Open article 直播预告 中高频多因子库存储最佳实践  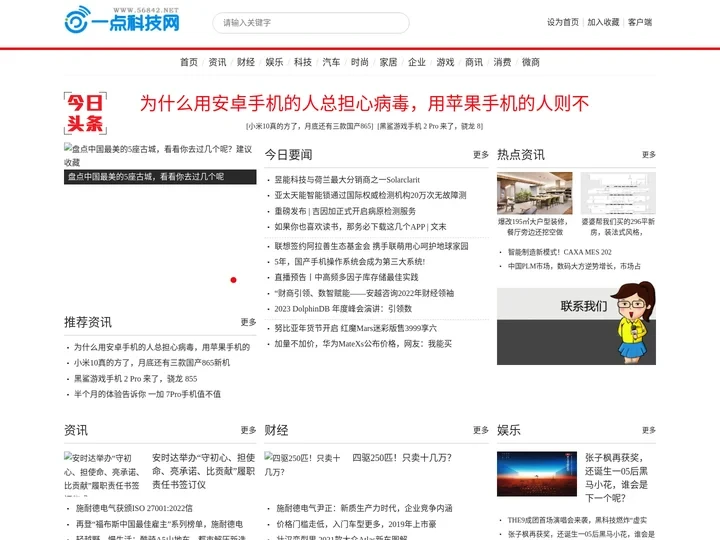click(346, 277)
